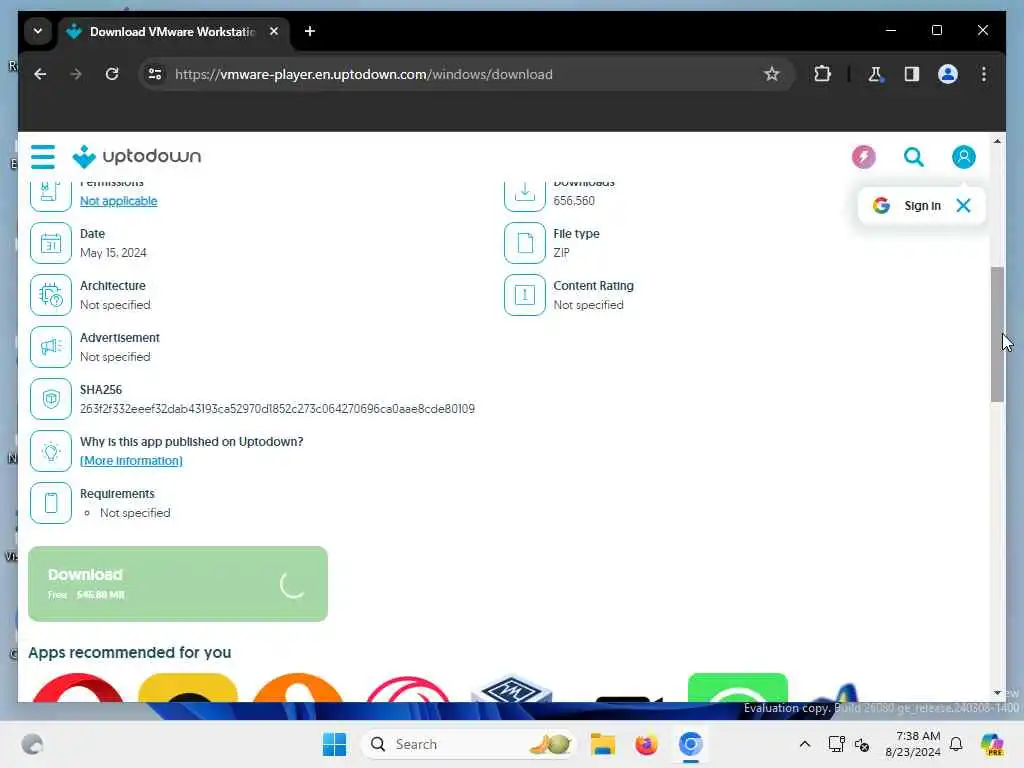
Task: Click the File type document icon
Action: click(524, 243)
